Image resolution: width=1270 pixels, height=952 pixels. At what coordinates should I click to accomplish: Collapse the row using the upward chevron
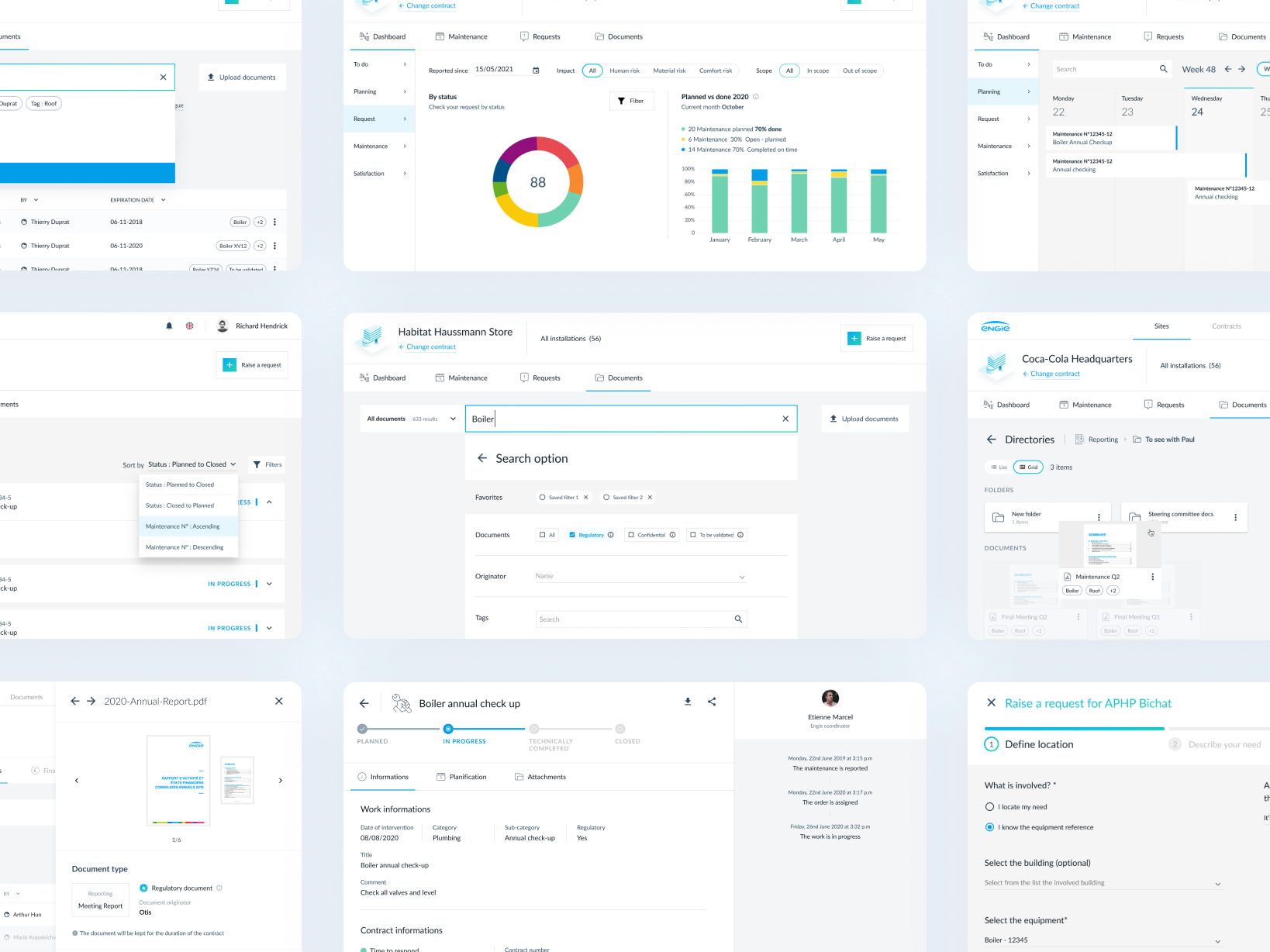[269, 502]
